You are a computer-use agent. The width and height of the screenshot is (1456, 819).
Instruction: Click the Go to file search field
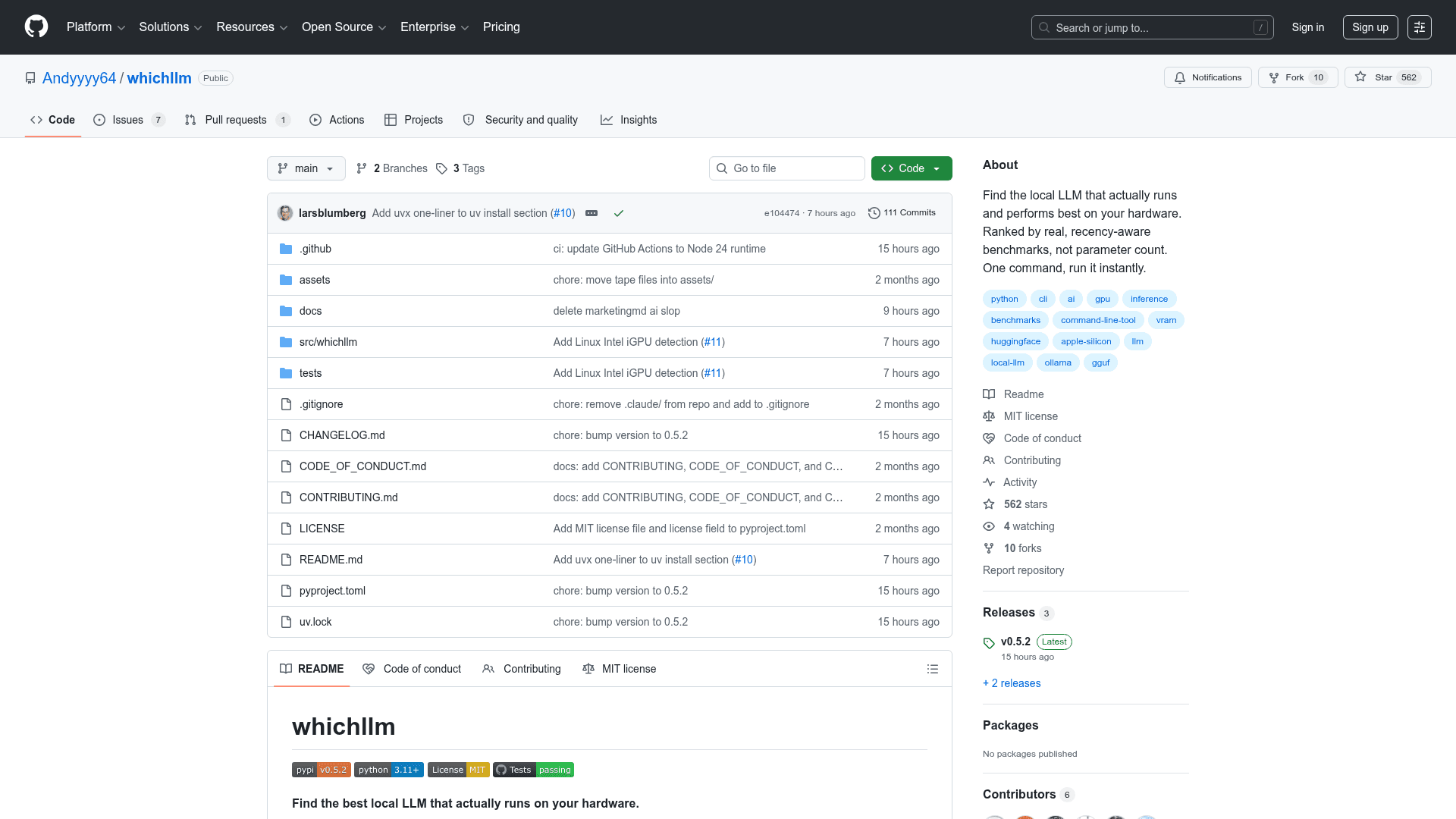(x=787, y=168)
